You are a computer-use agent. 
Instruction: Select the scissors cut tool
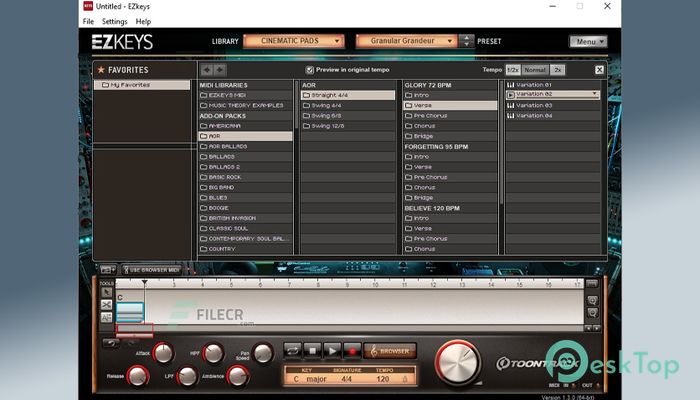(x=106, y=305)
